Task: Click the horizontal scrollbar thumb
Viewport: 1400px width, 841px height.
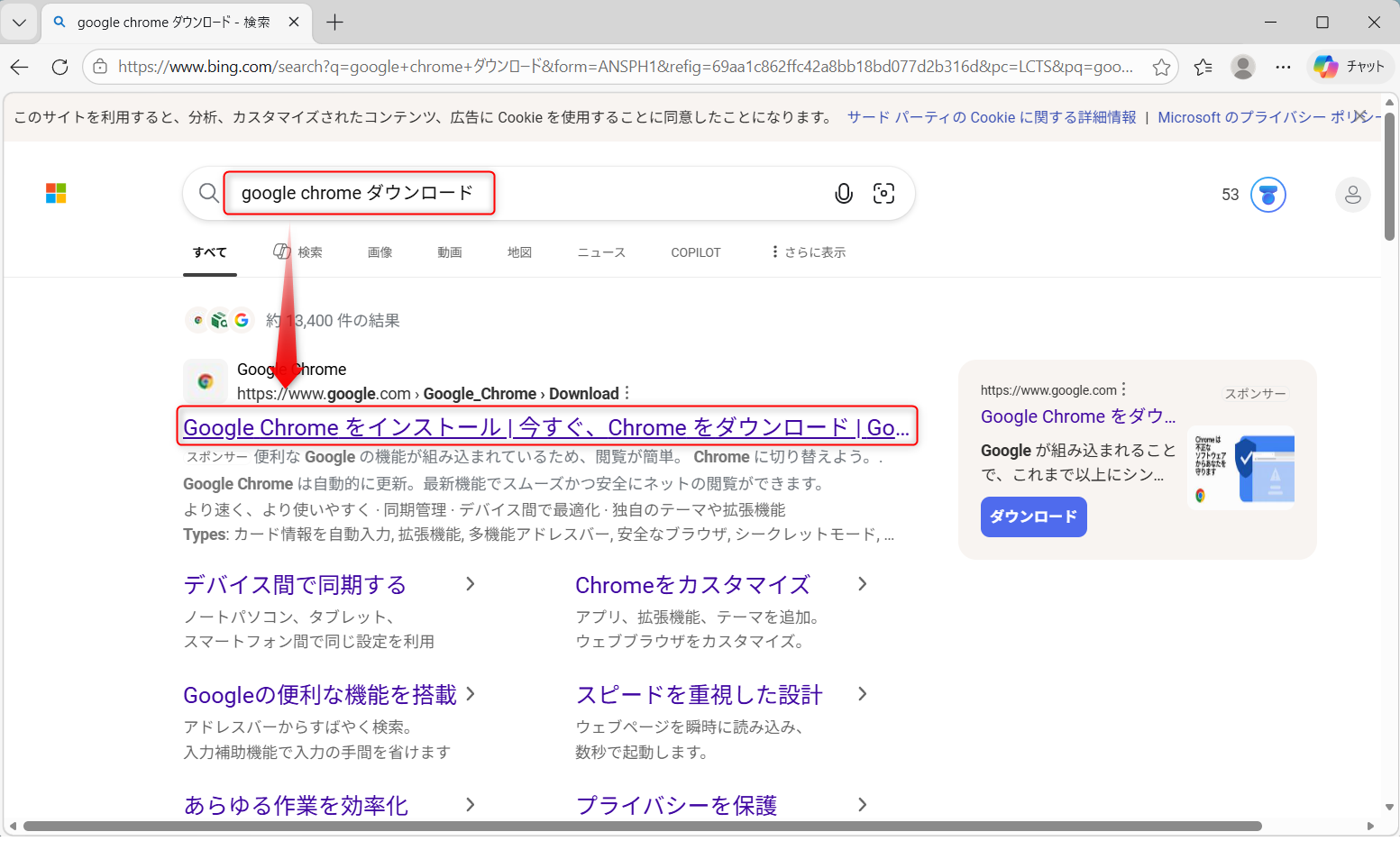Action: [x=643, y=826]
